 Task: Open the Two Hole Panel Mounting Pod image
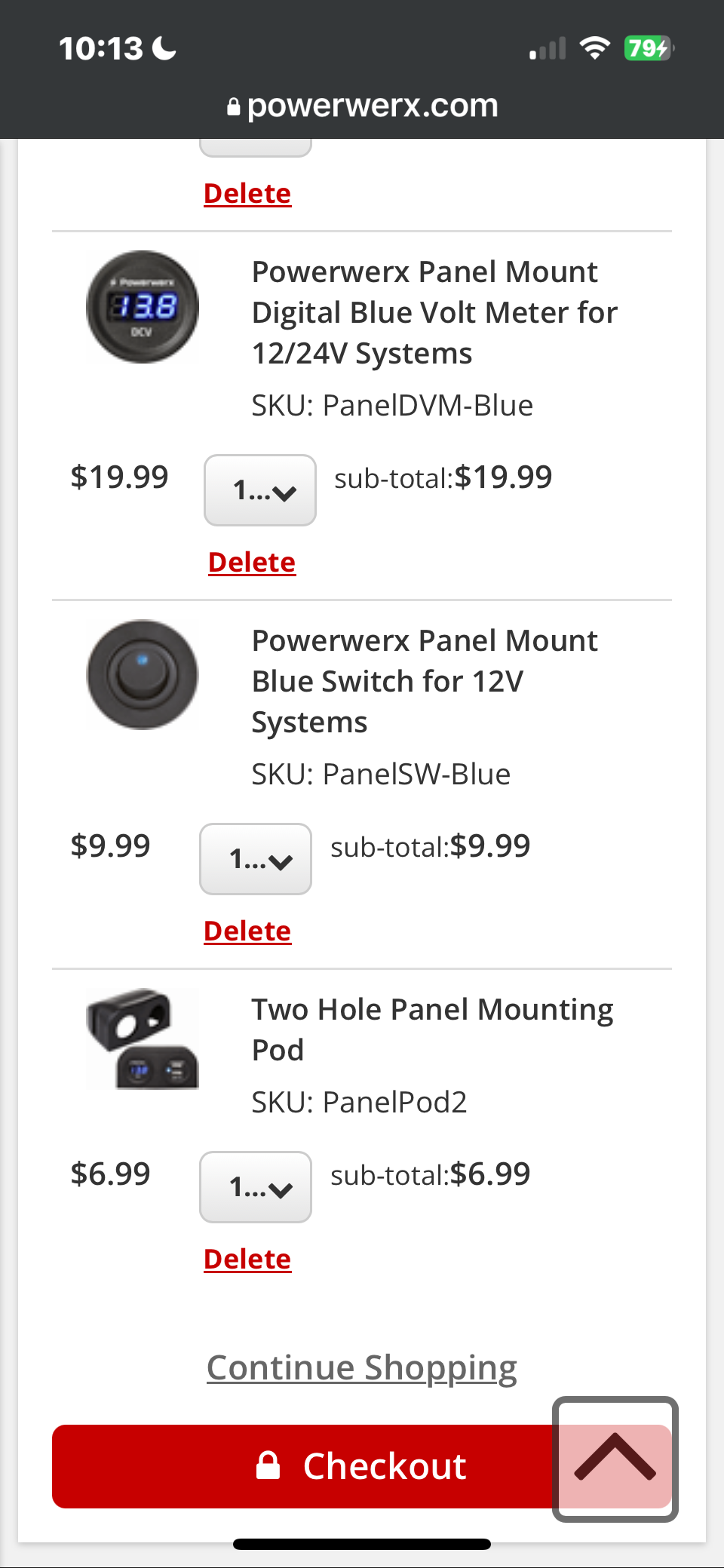143,1039
